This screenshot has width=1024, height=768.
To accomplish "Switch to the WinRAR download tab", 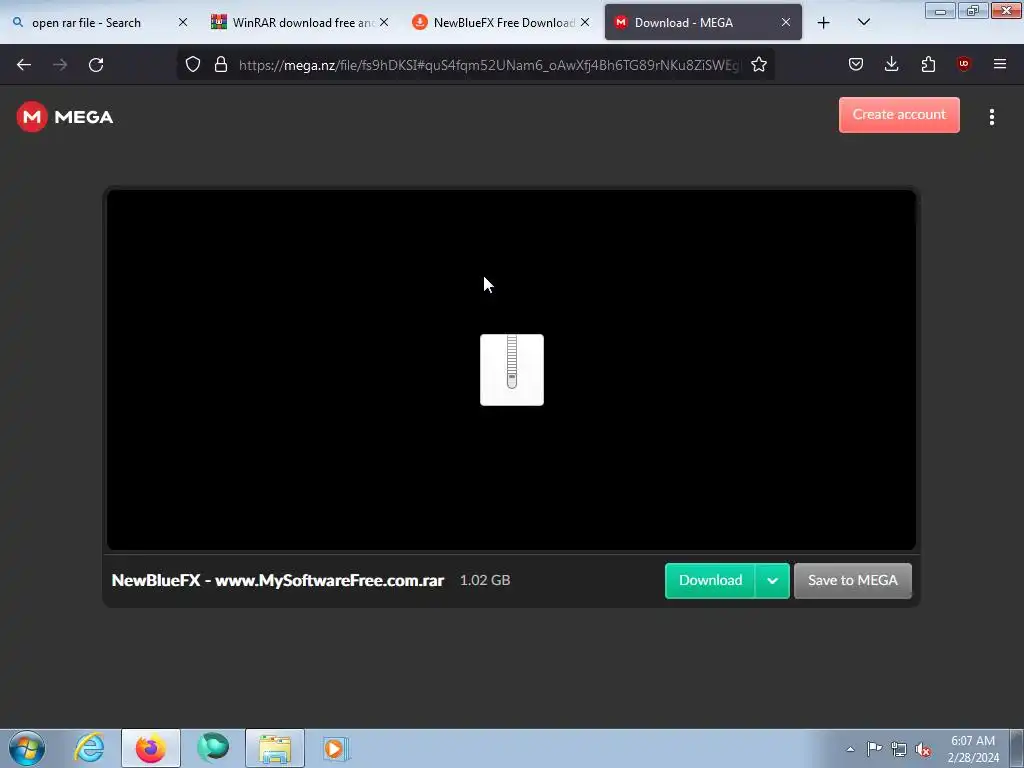I will (x=293, y=23).
